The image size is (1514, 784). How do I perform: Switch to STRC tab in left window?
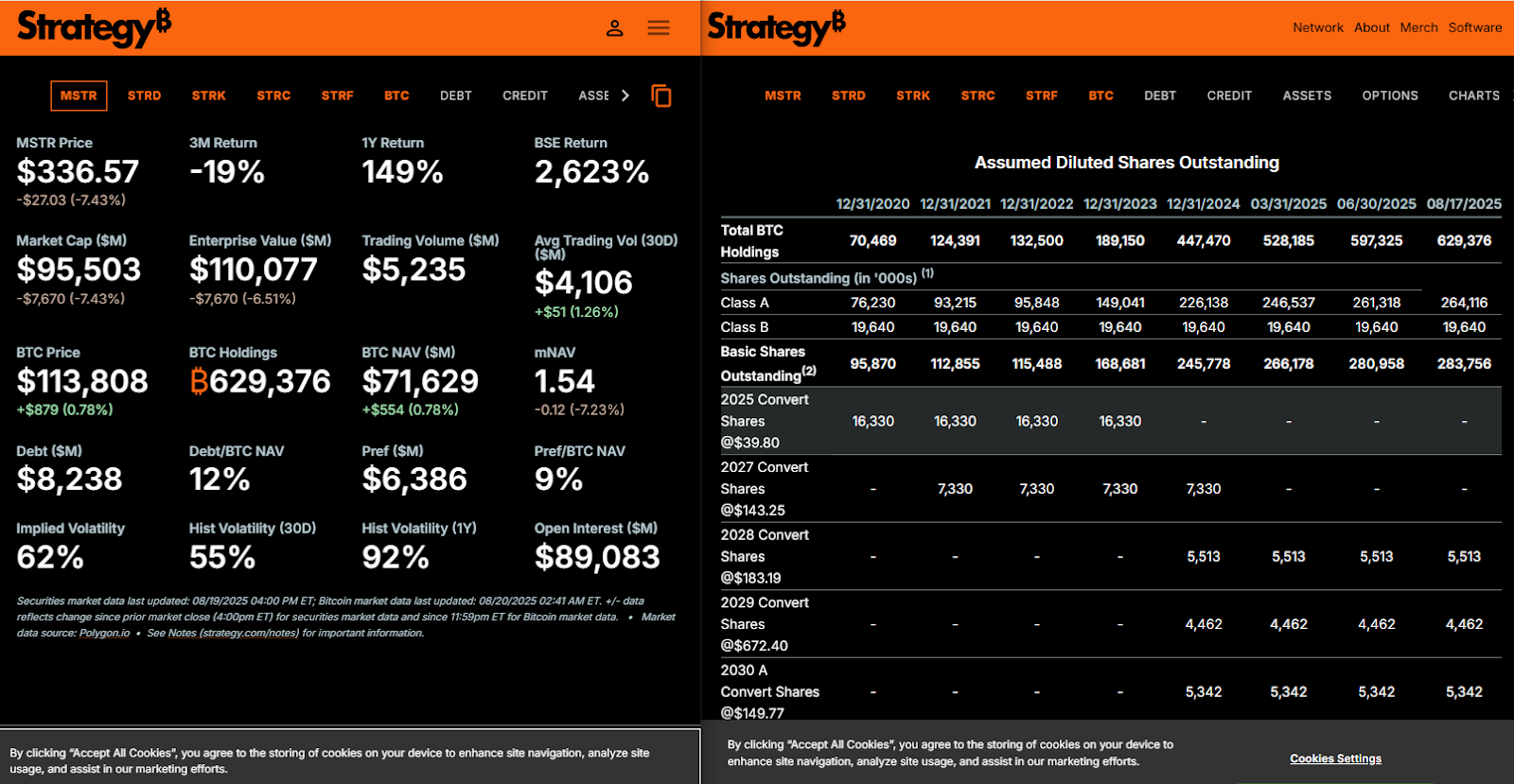(273, 96)
